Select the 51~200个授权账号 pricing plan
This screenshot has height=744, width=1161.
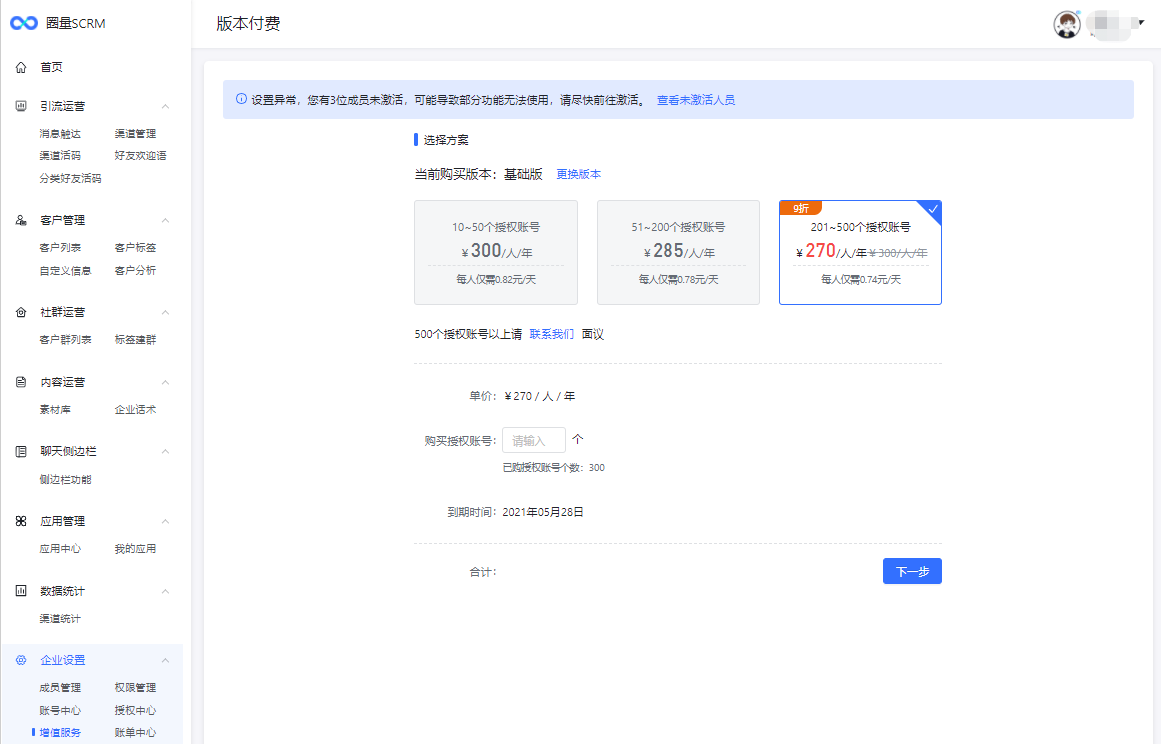[678, 252]
